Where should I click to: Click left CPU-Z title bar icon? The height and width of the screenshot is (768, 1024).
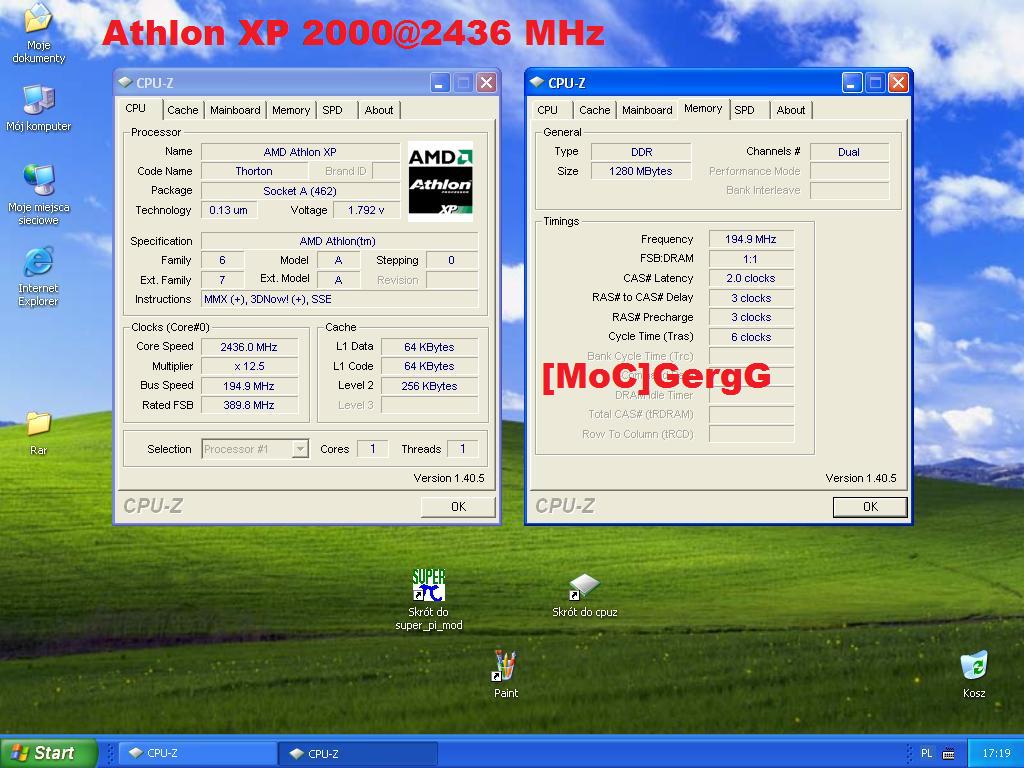pyautogui.click(x=125, y=82)
